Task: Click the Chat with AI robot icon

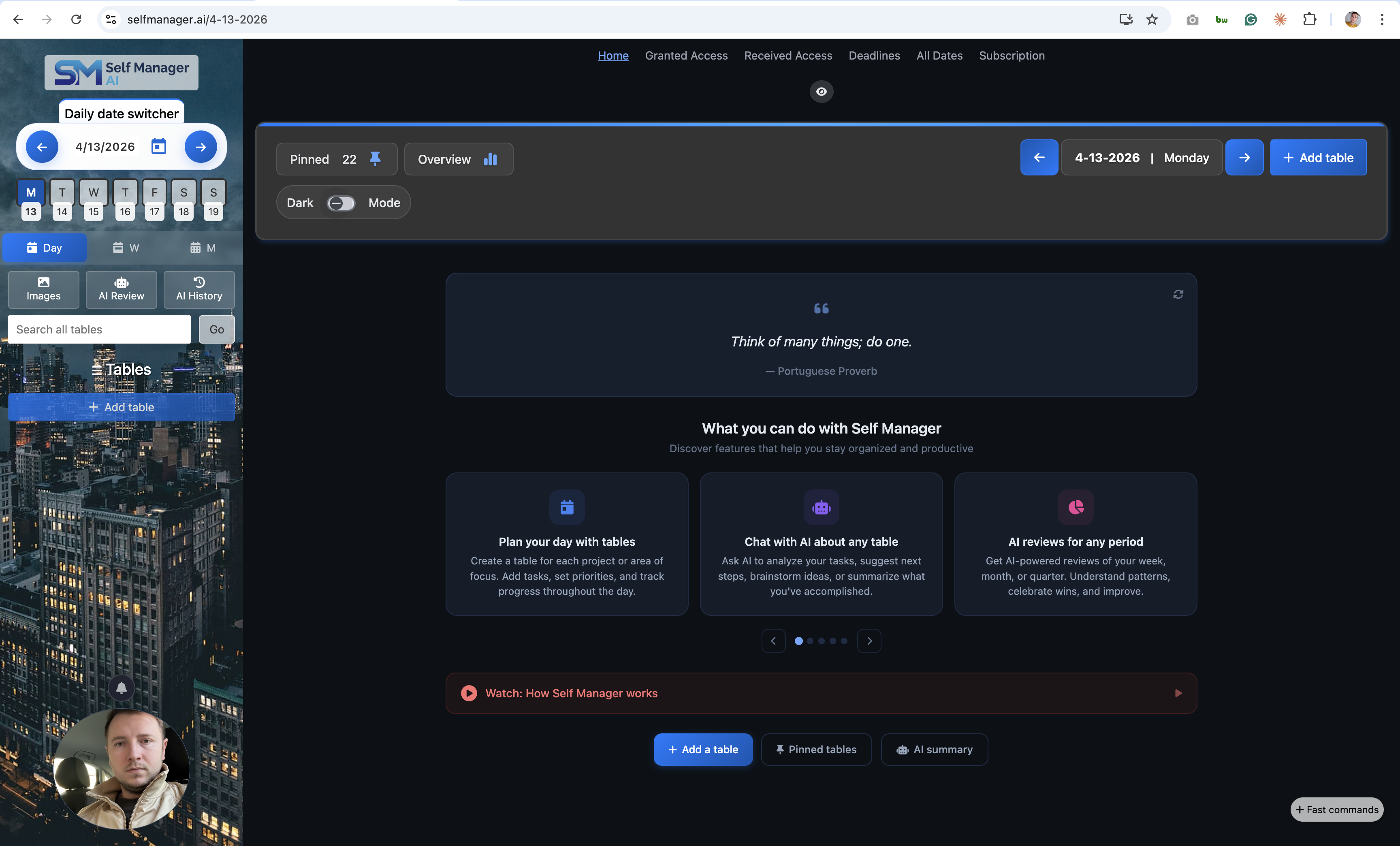Action: [x=821, y=507]
